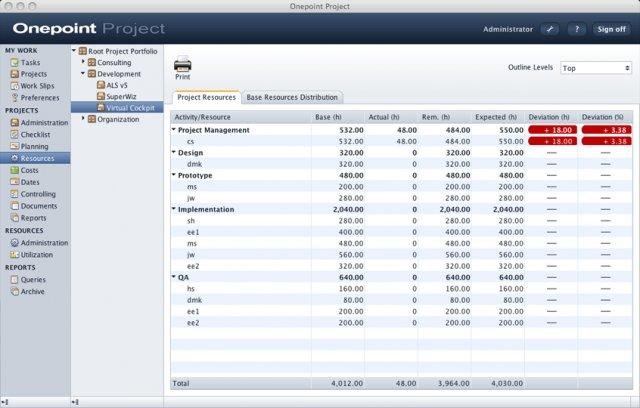Screen dimensions: 640x408
Task: Select the Development portfolio label
Action: (119, 74)
